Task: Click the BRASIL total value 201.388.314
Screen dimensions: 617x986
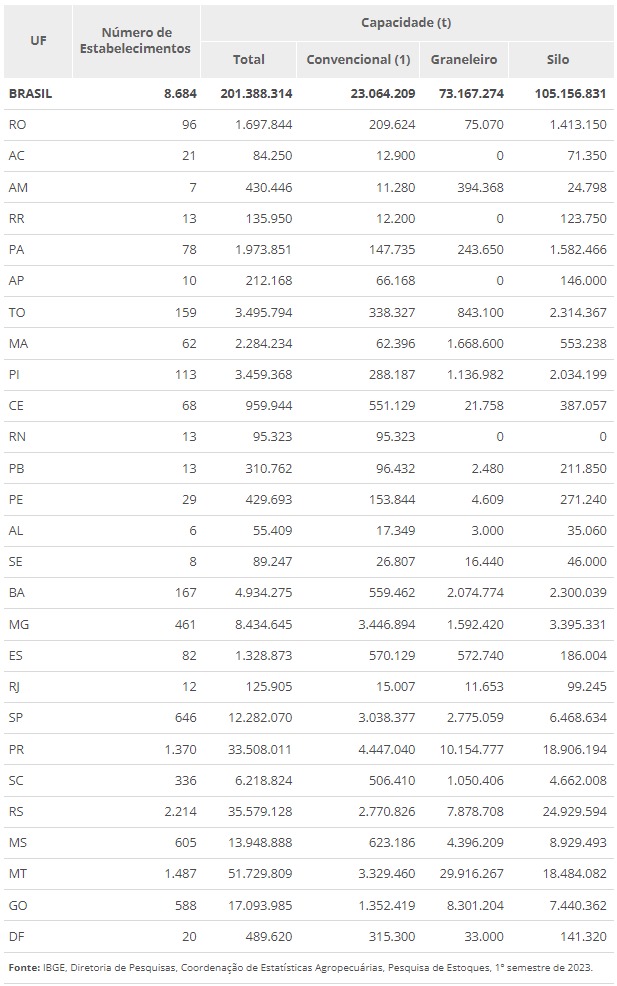Action: (252, 94)
